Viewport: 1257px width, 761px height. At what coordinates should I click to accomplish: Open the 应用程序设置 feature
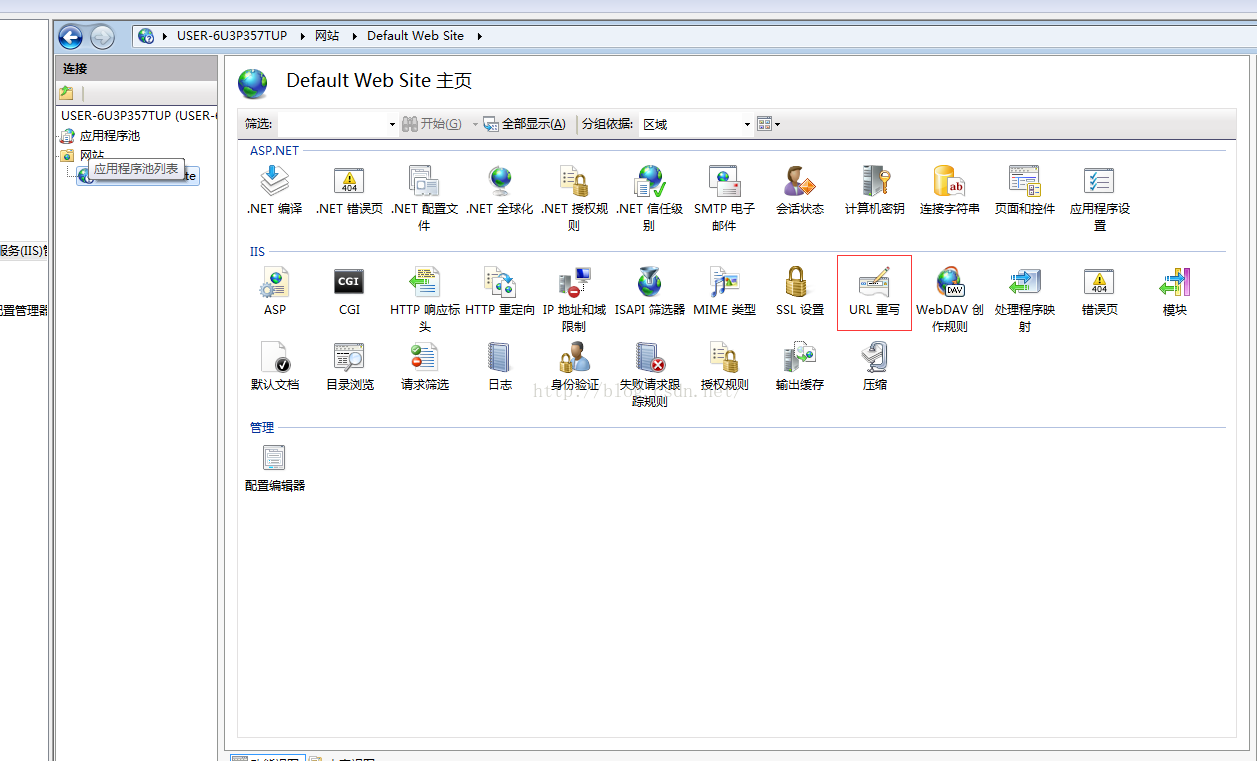coord(1099,198)
